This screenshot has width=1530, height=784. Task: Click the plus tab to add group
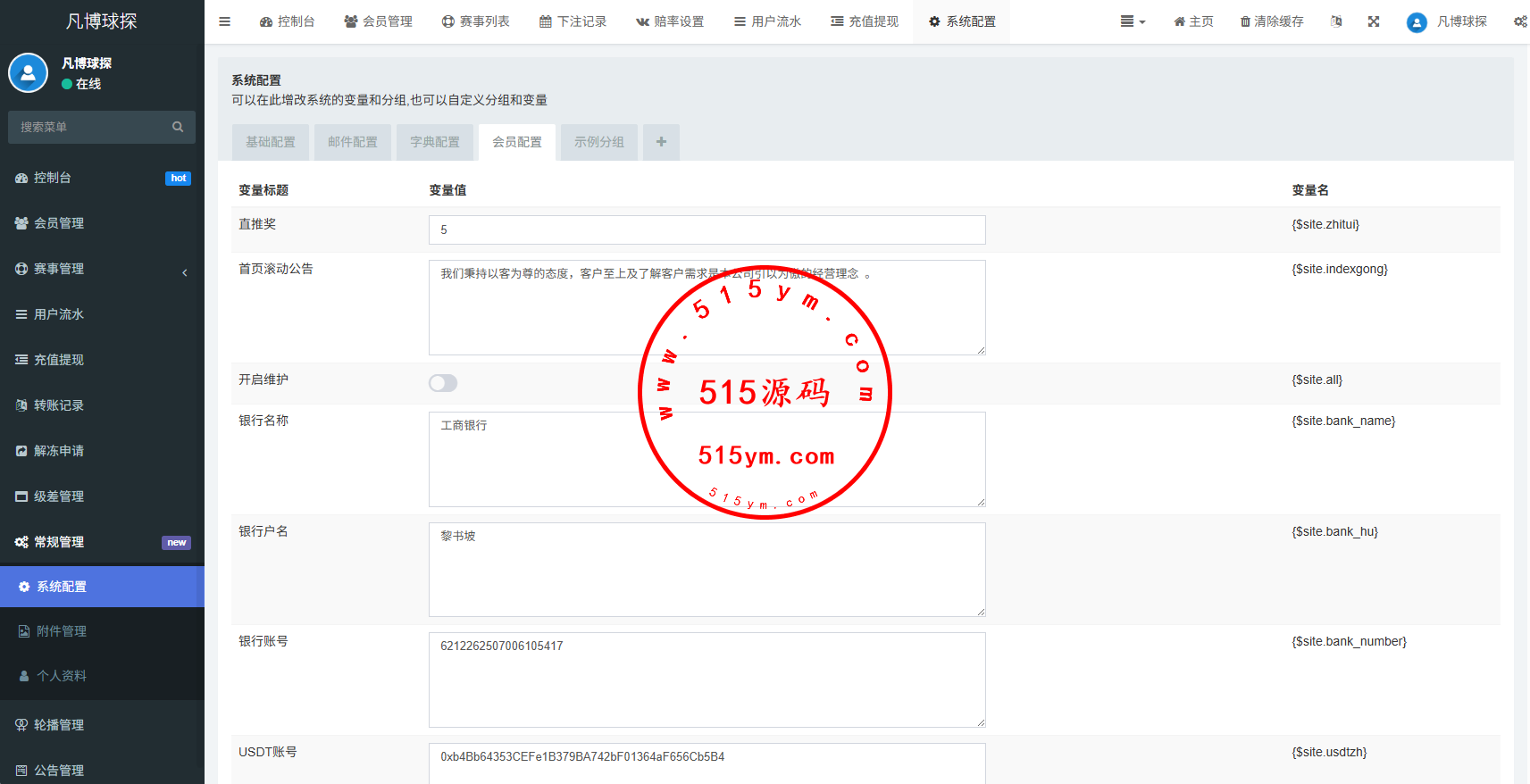coord(661,142)
